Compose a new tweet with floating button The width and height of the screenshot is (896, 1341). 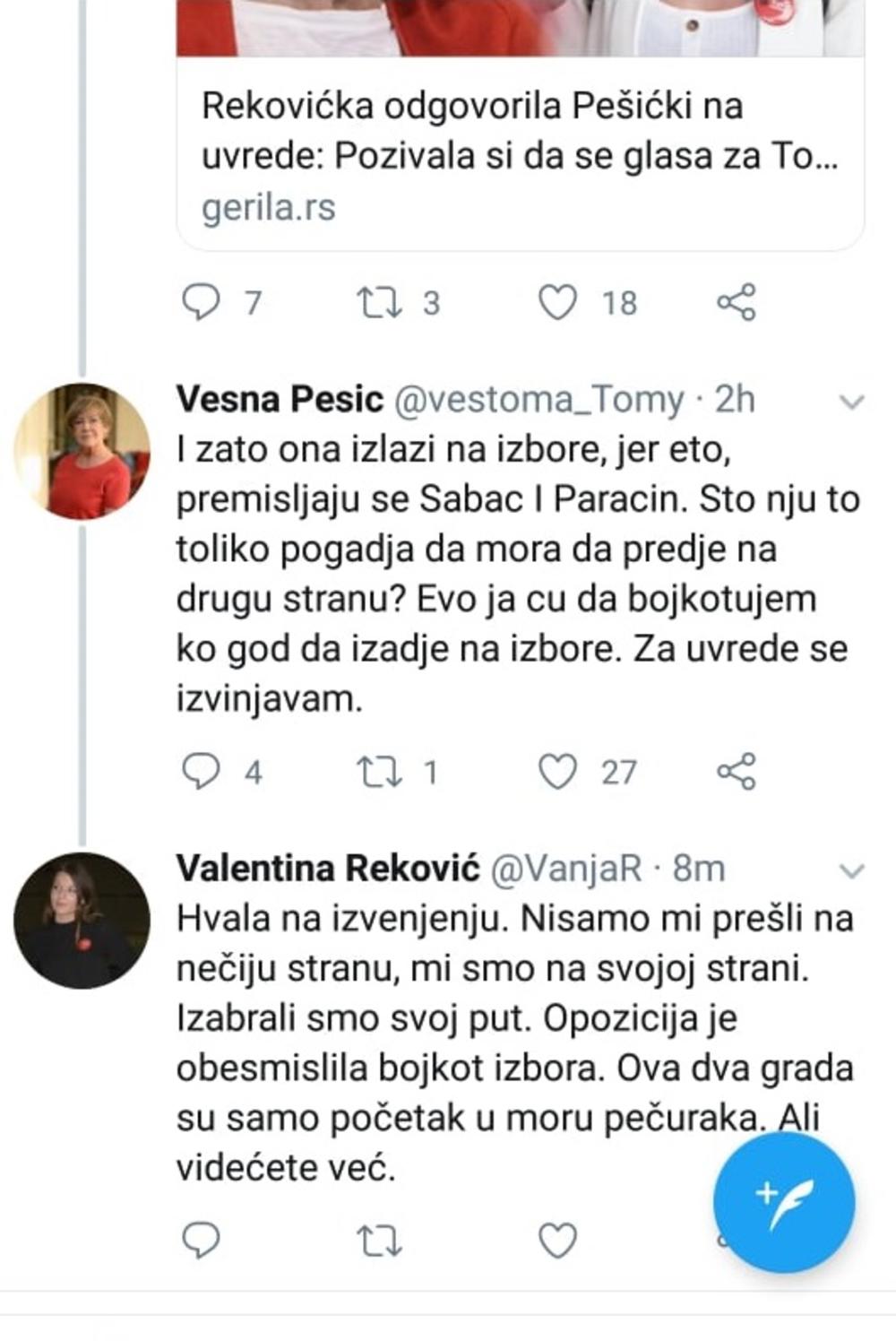(784, 1201)
